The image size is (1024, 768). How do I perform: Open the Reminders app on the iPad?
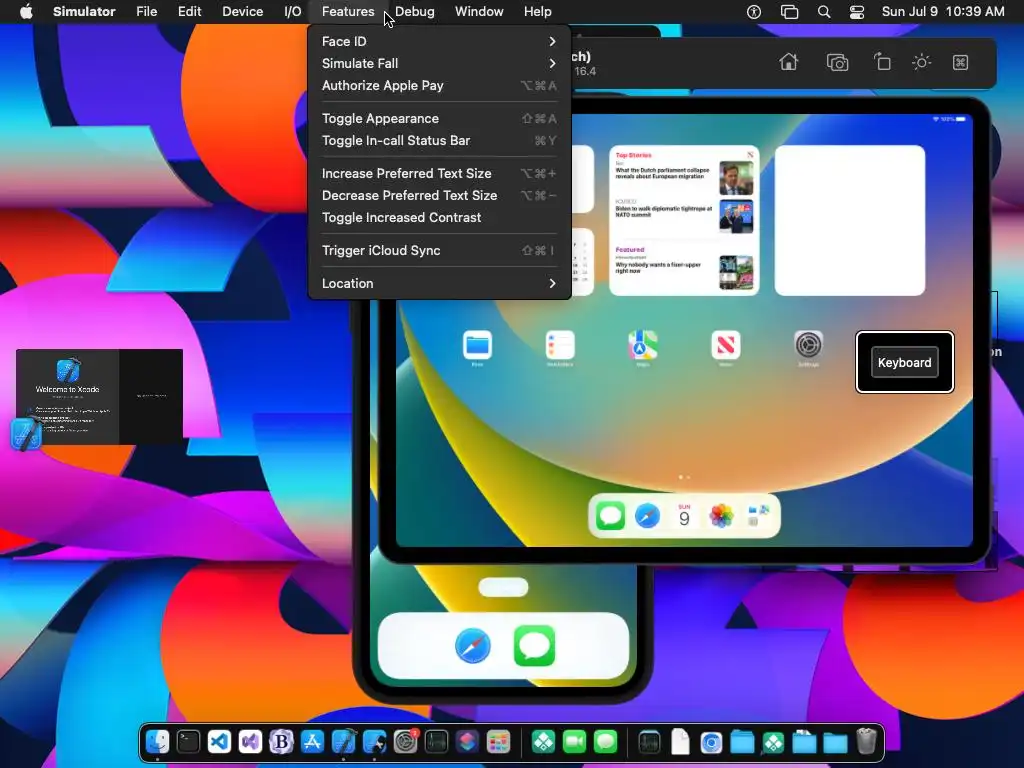[560, 345]
